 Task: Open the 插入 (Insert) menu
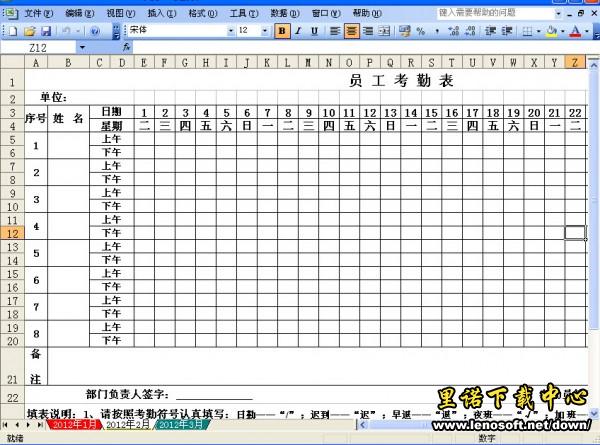pyautogui.click(x=162, y=13)
